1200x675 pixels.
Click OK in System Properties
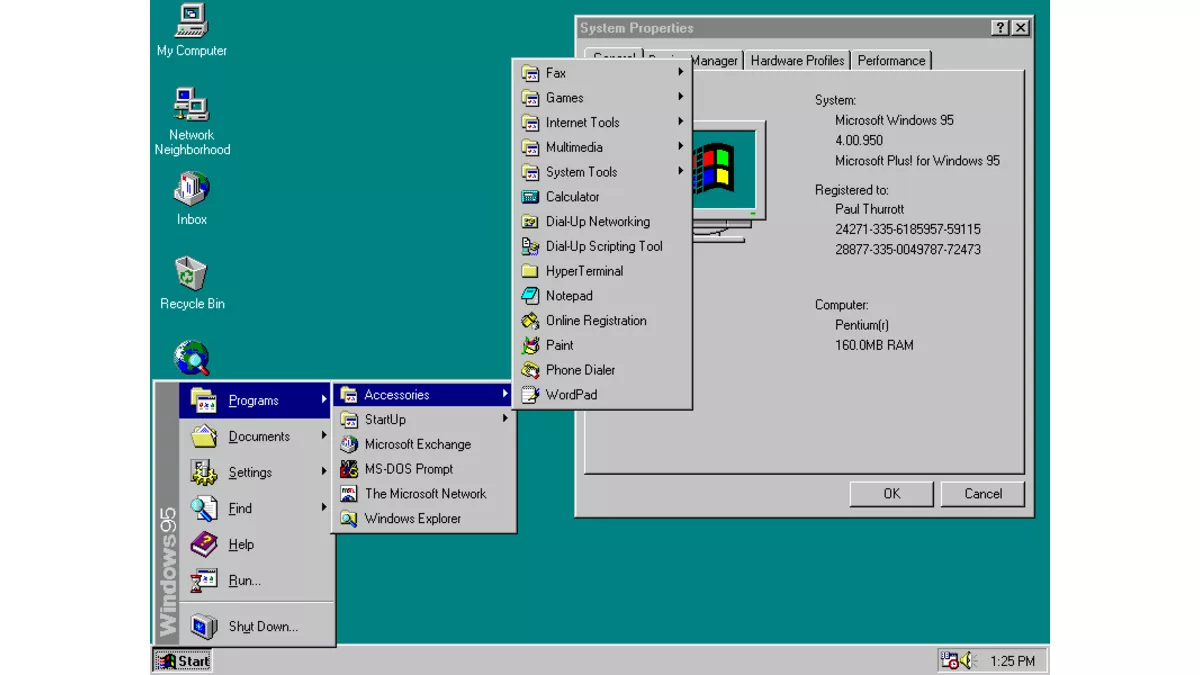891,493
